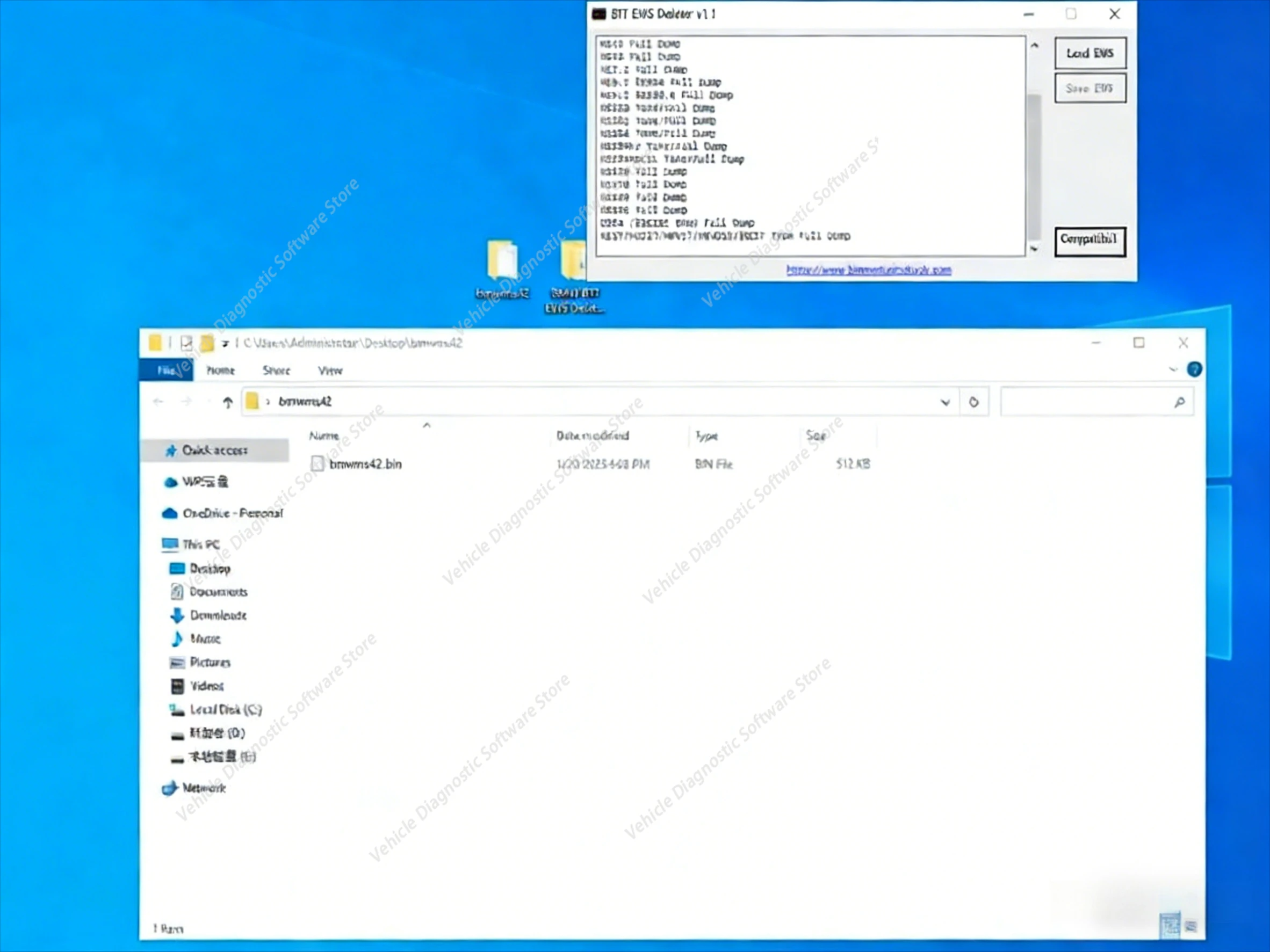This screenshot has width=1270, height=952.
Task: Open Network in the navigation pane
Action: (194, 788)
